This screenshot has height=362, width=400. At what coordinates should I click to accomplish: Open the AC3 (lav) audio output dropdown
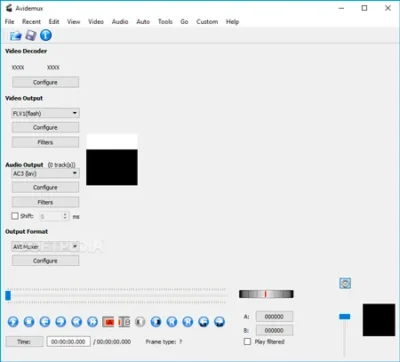coord(45,173)
